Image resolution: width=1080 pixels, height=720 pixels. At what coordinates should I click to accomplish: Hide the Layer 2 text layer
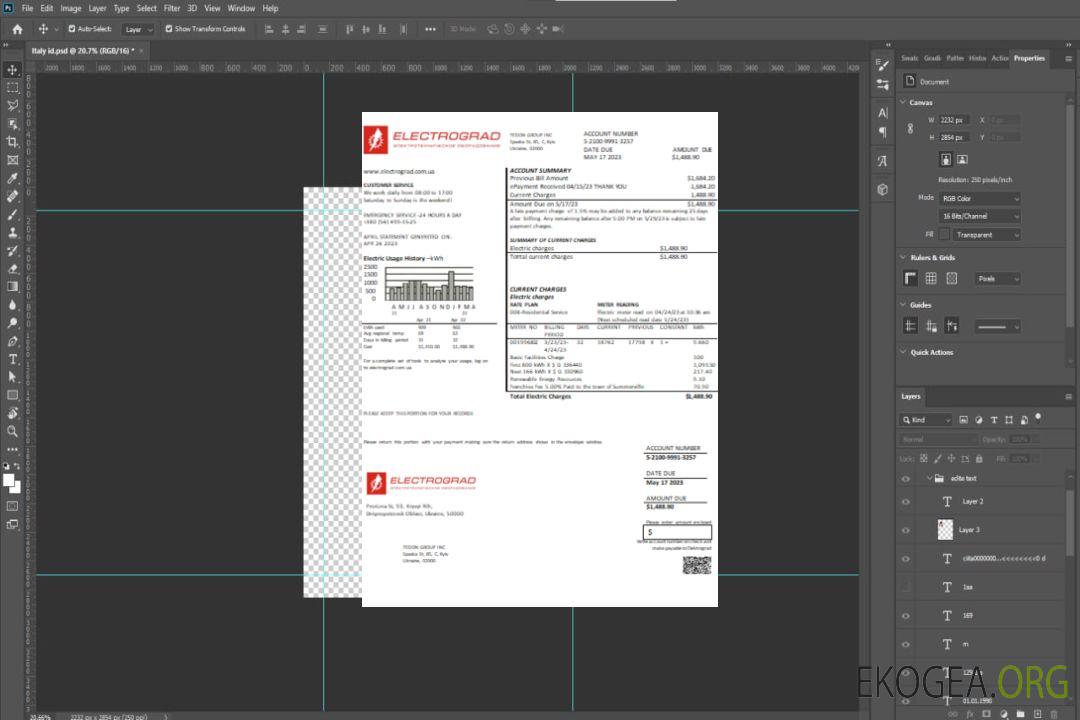[906, 501]
